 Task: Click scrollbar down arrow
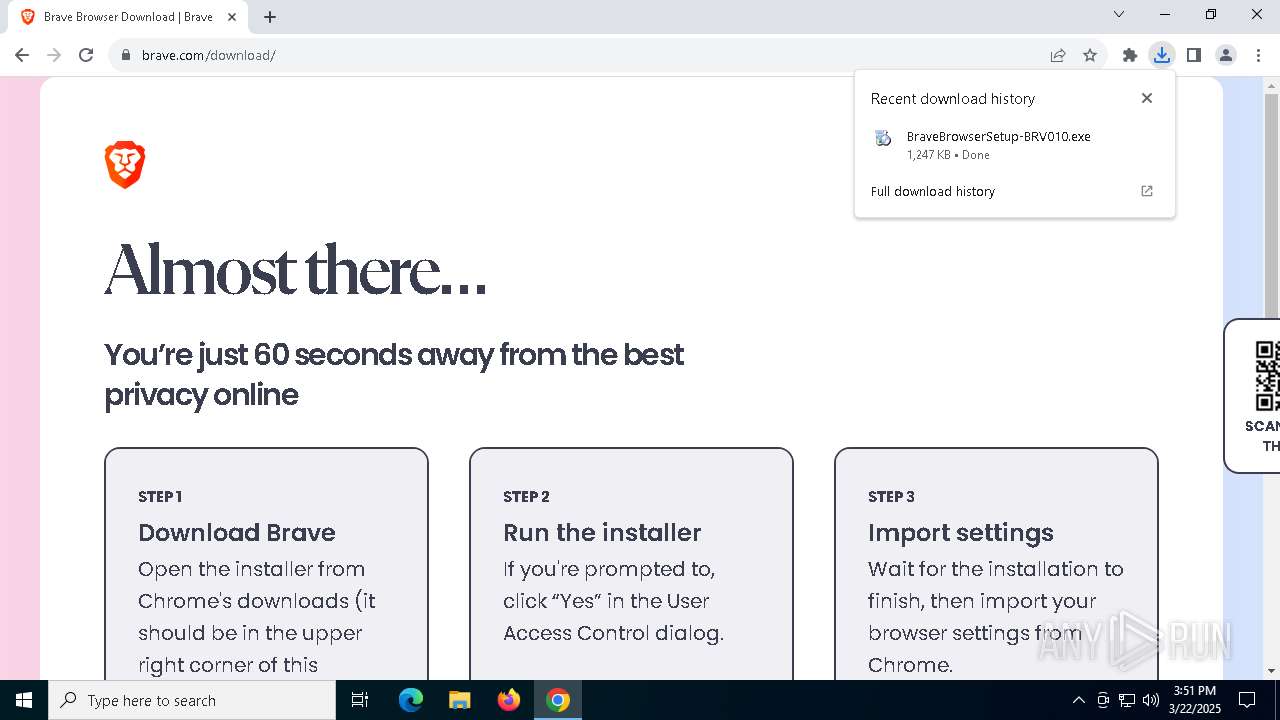tap(1271, 671)
